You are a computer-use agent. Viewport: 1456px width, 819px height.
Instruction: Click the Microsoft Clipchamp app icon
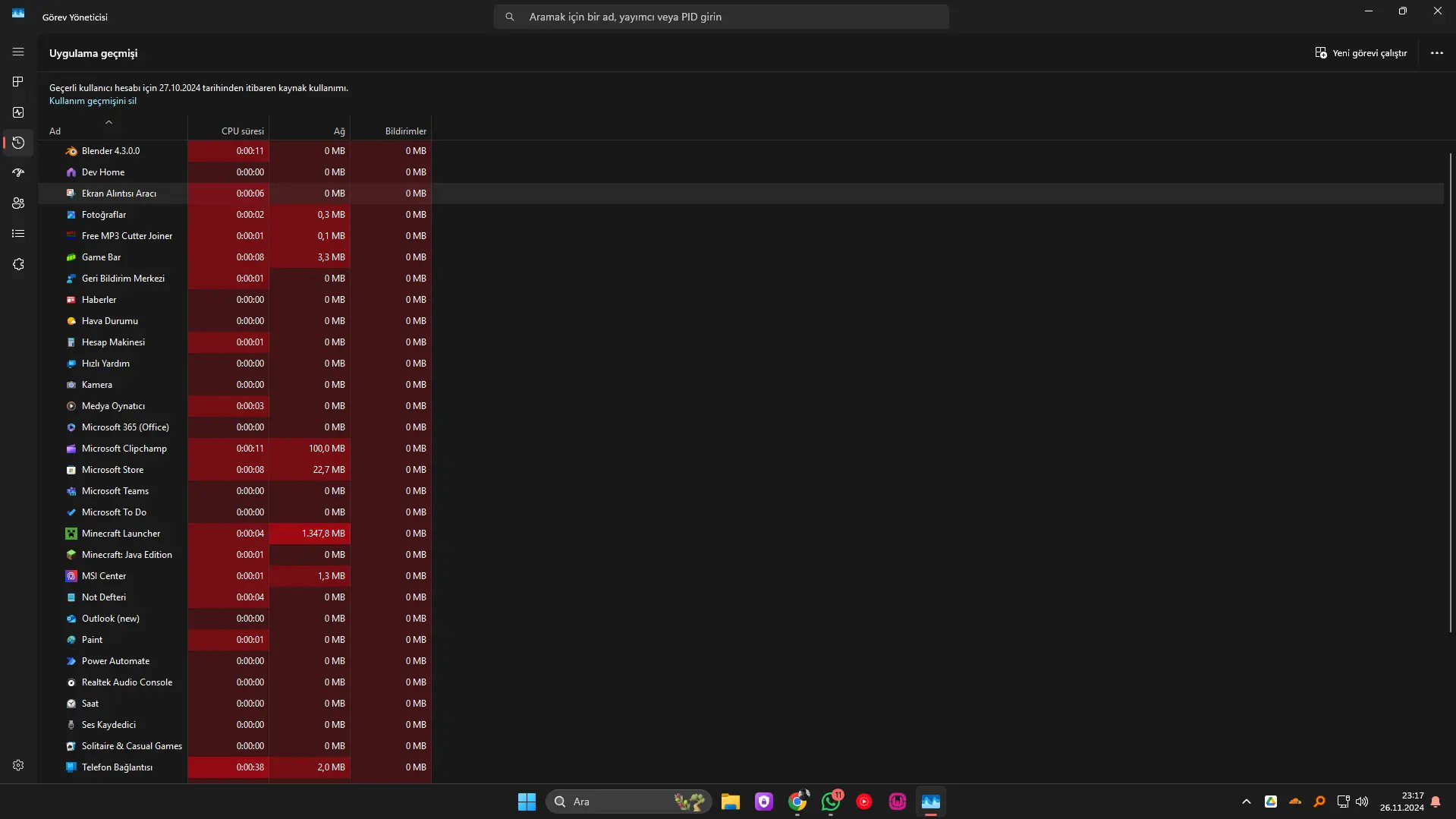(x=71, y=449)
